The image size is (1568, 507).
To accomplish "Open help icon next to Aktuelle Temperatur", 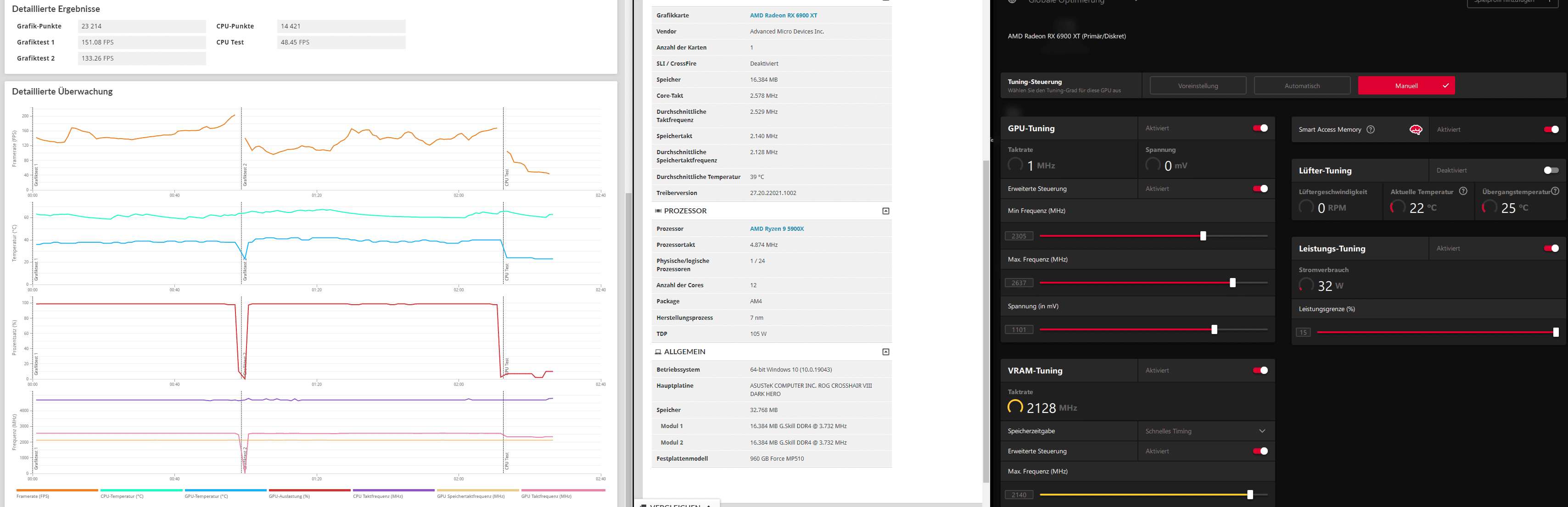I will point(1463,191).
